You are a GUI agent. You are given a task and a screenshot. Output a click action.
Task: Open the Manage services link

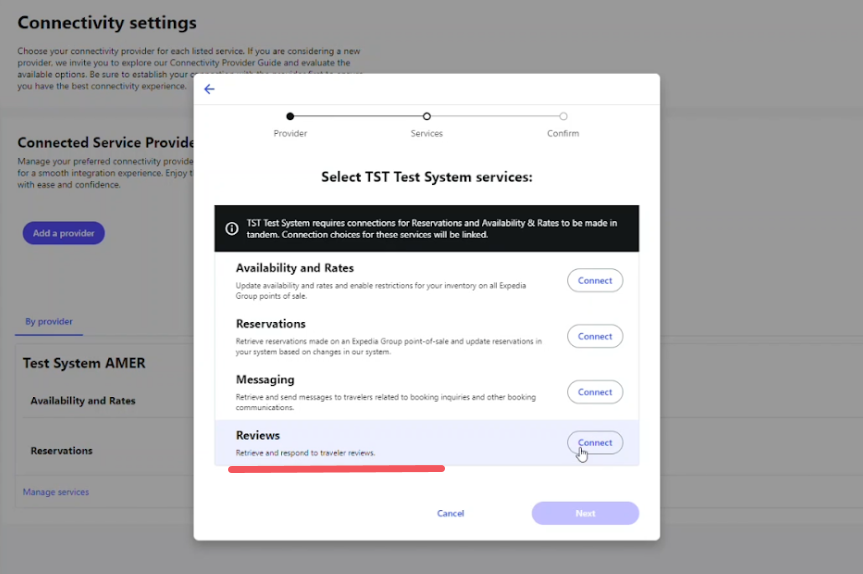click(x=56, y=492)
